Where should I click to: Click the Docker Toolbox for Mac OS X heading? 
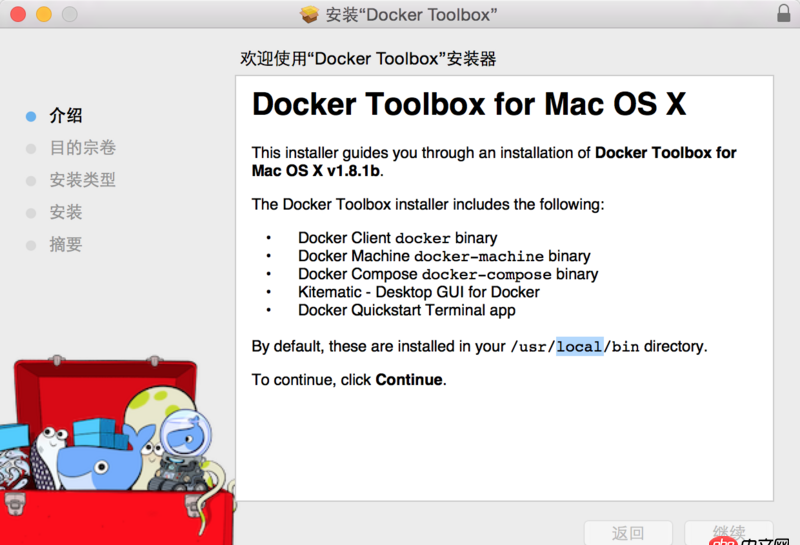coord(469,104)
